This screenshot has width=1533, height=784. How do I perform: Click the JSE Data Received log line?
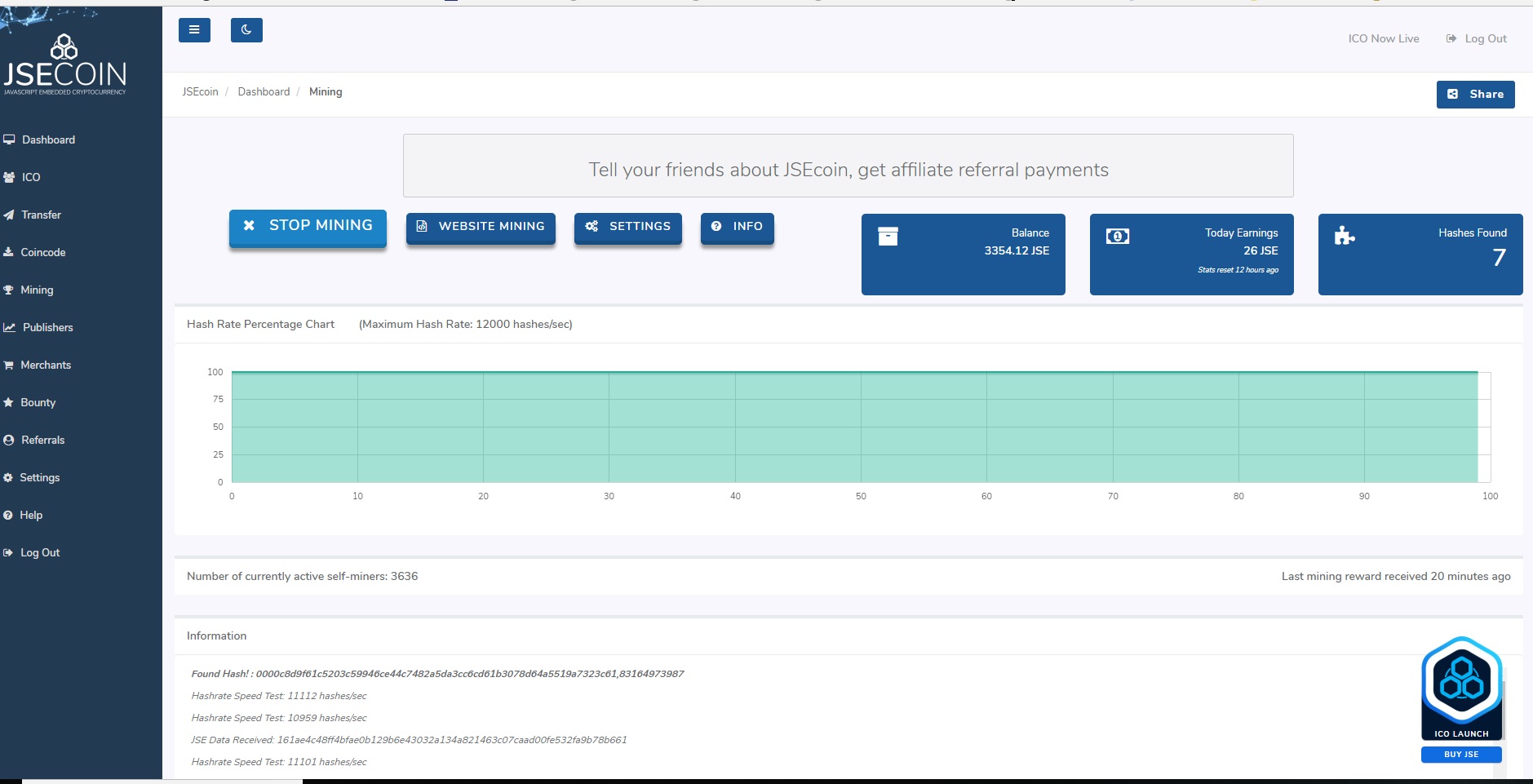pos(409,740)
